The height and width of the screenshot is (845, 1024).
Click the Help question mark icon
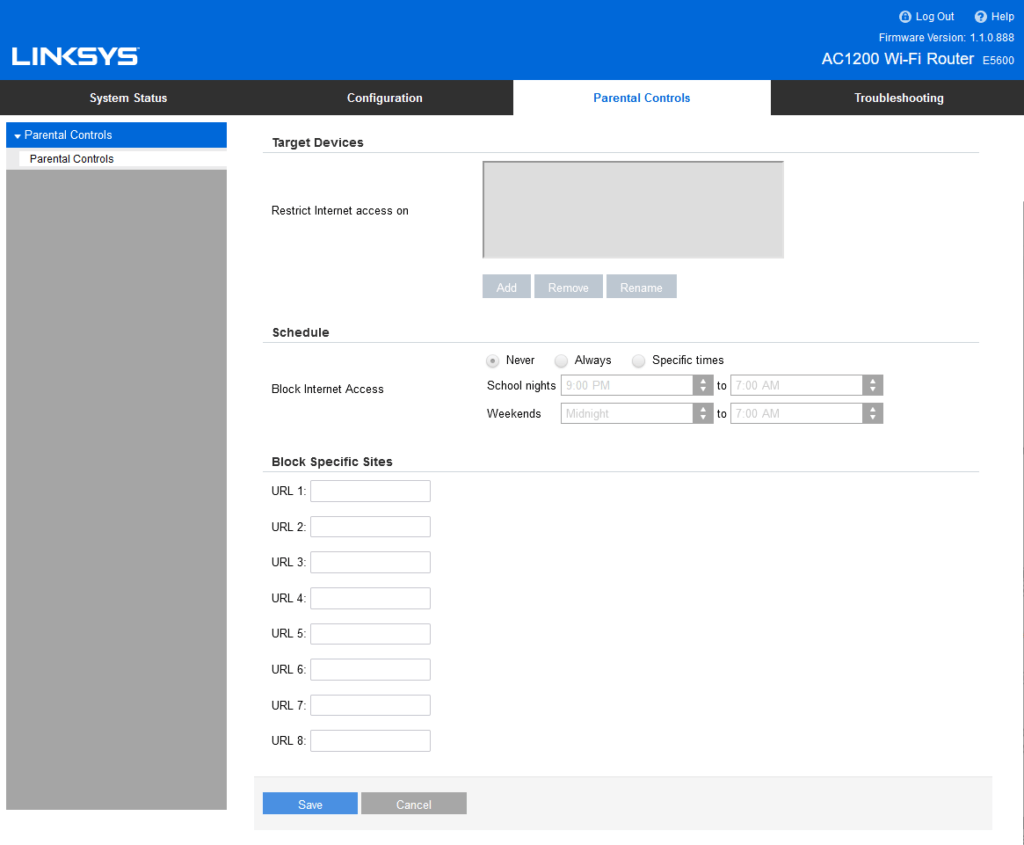click(x=980, y=17)
